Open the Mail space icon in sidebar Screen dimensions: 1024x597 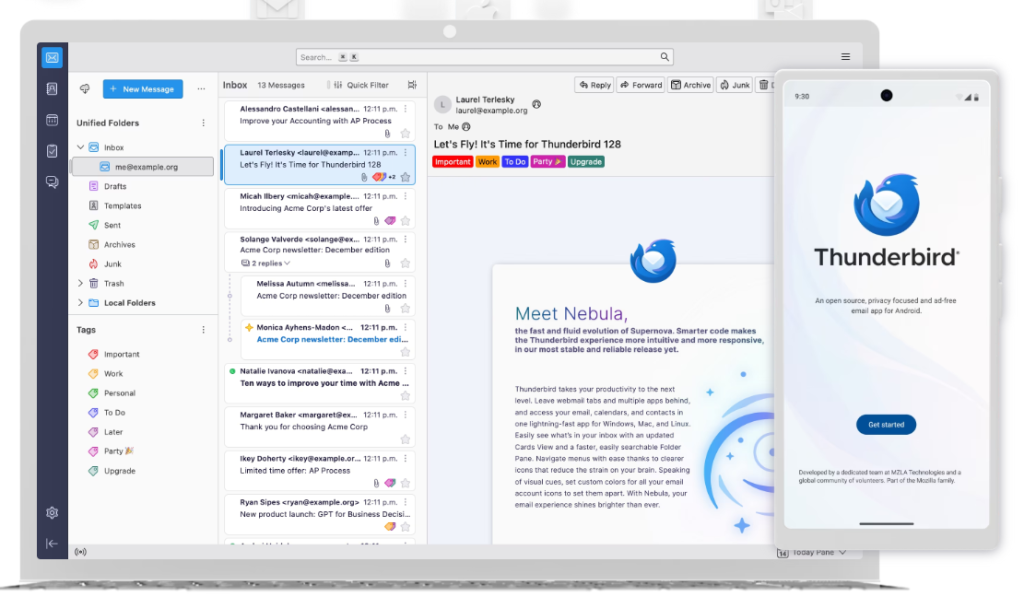(52, 57)
